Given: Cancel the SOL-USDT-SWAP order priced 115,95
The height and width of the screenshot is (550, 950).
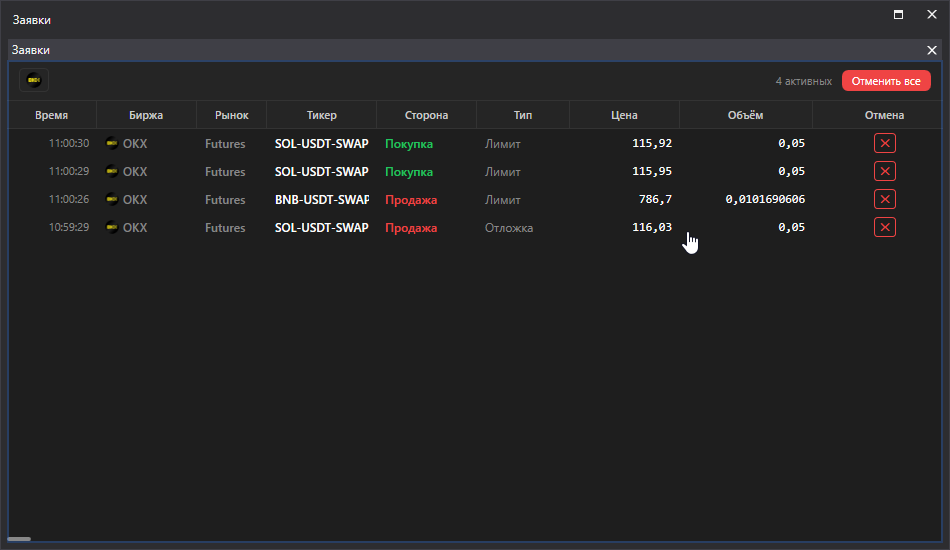Looking at the screenshot, I should pyautogui.click(x=885, y=171).
